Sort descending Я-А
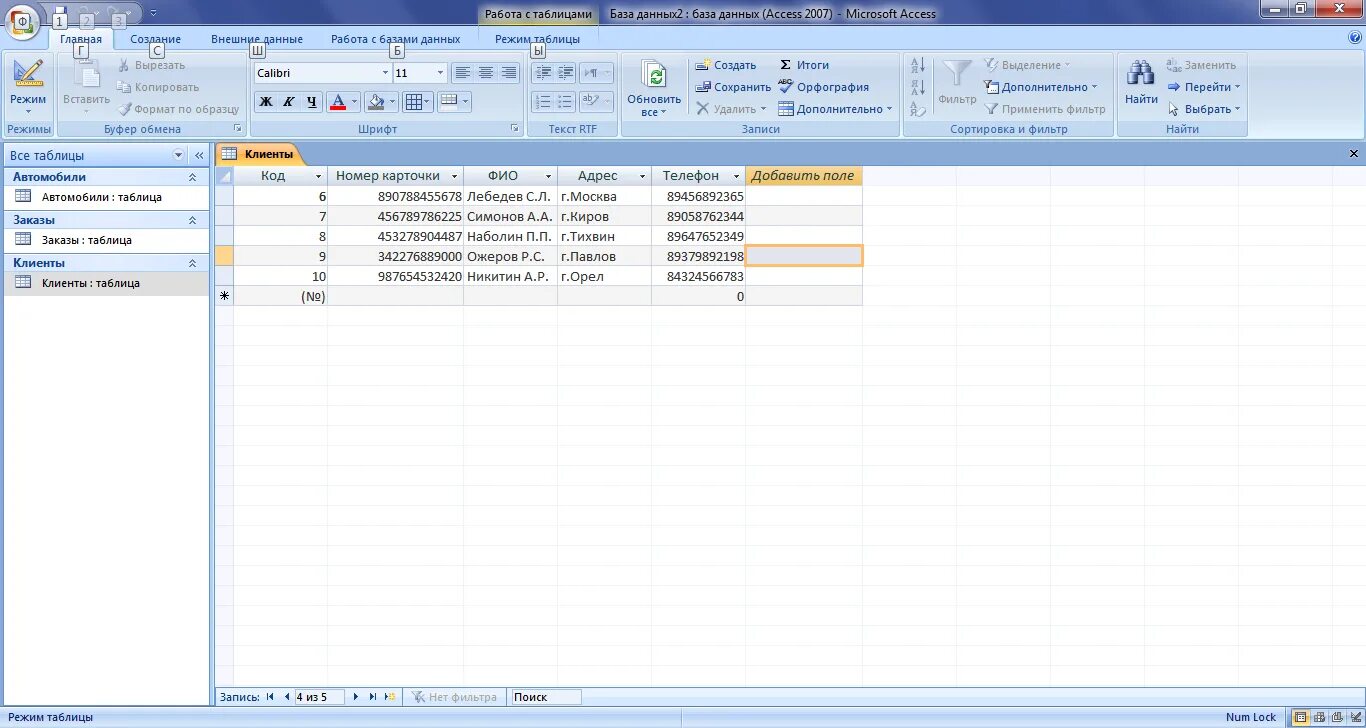The image size is (1366, 728). click(918, 87)
